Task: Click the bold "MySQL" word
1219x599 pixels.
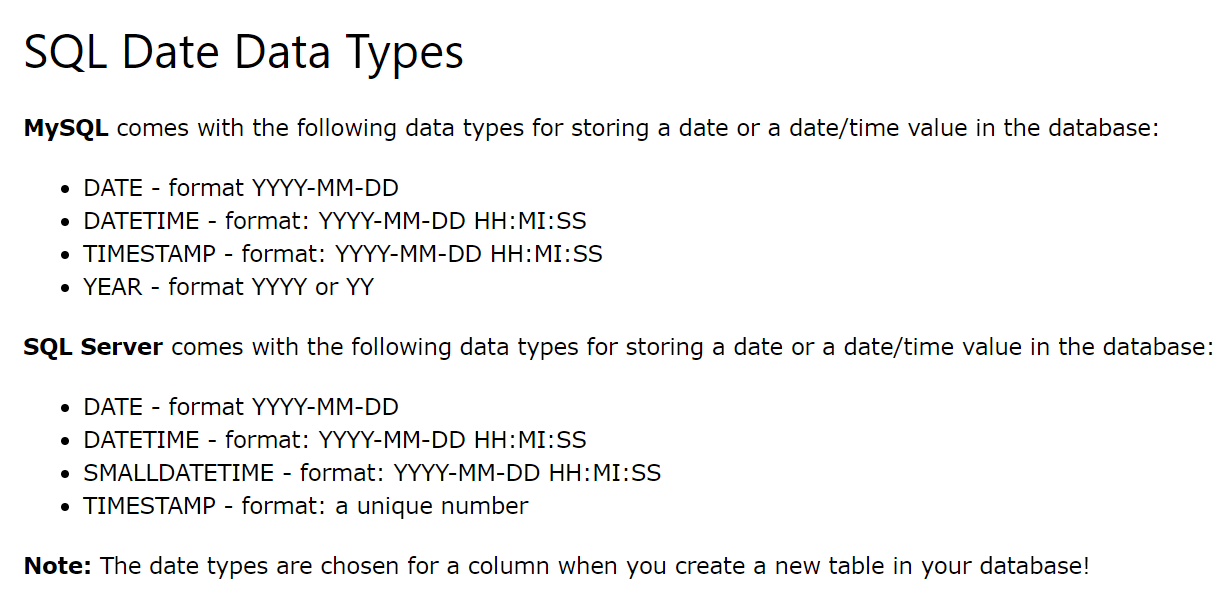Action: coord(66,129)
